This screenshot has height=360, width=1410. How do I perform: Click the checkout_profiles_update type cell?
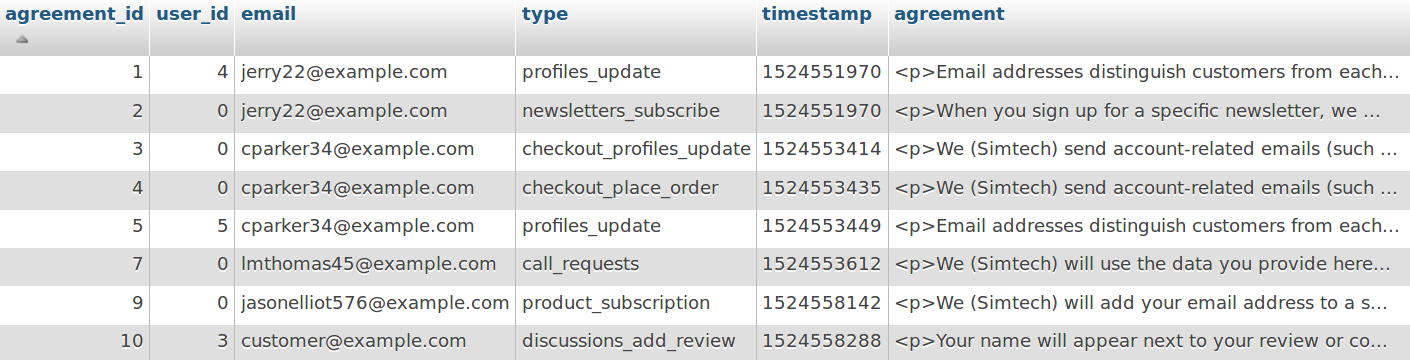(x=636, y=149)
